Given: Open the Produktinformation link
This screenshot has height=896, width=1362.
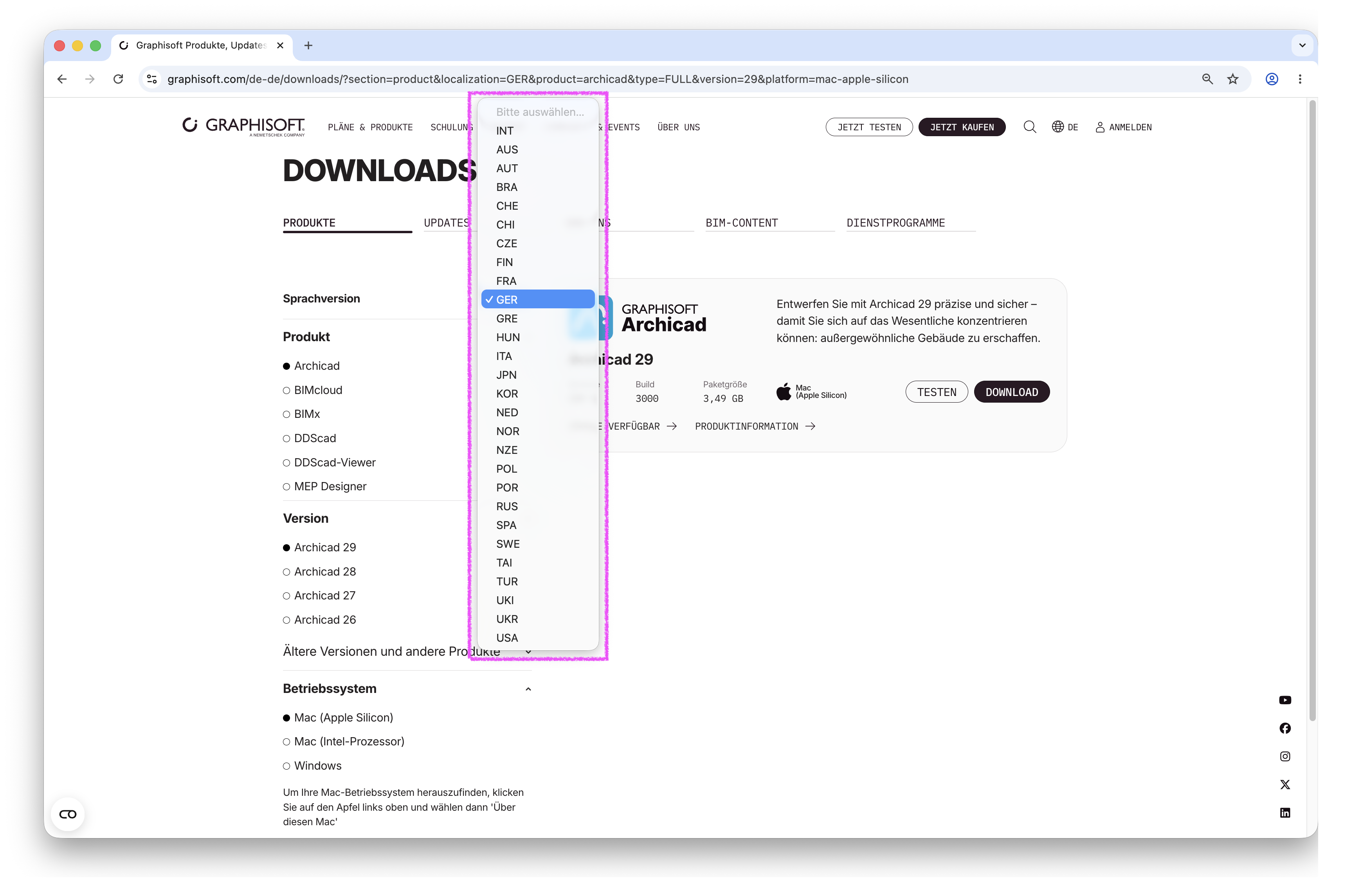Looking at the screenshot, I should pyautogui.click(x=755, y=426).
